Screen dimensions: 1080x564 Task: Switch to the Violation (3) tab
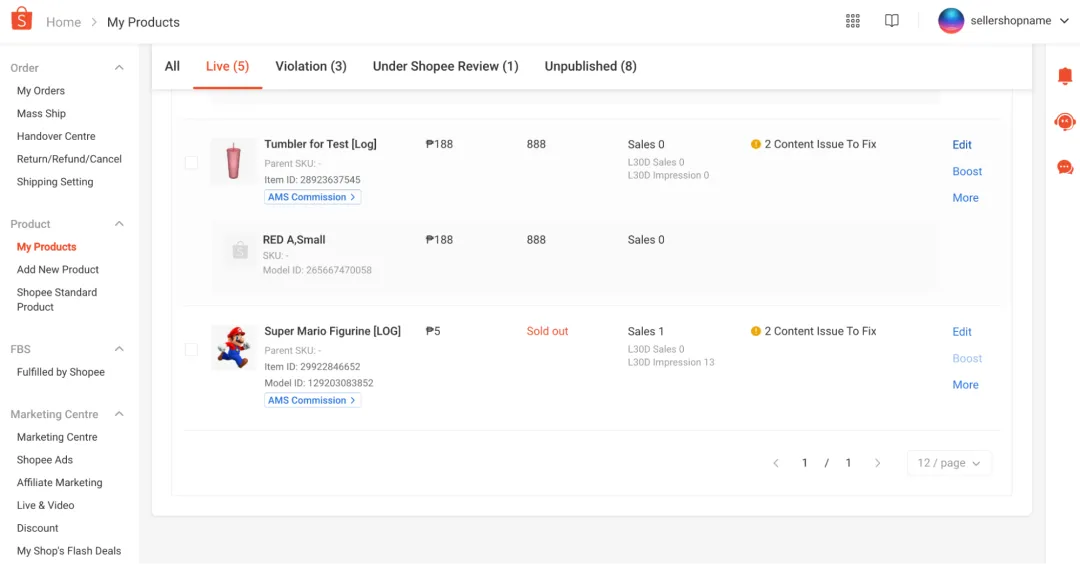tap(311, 66)
